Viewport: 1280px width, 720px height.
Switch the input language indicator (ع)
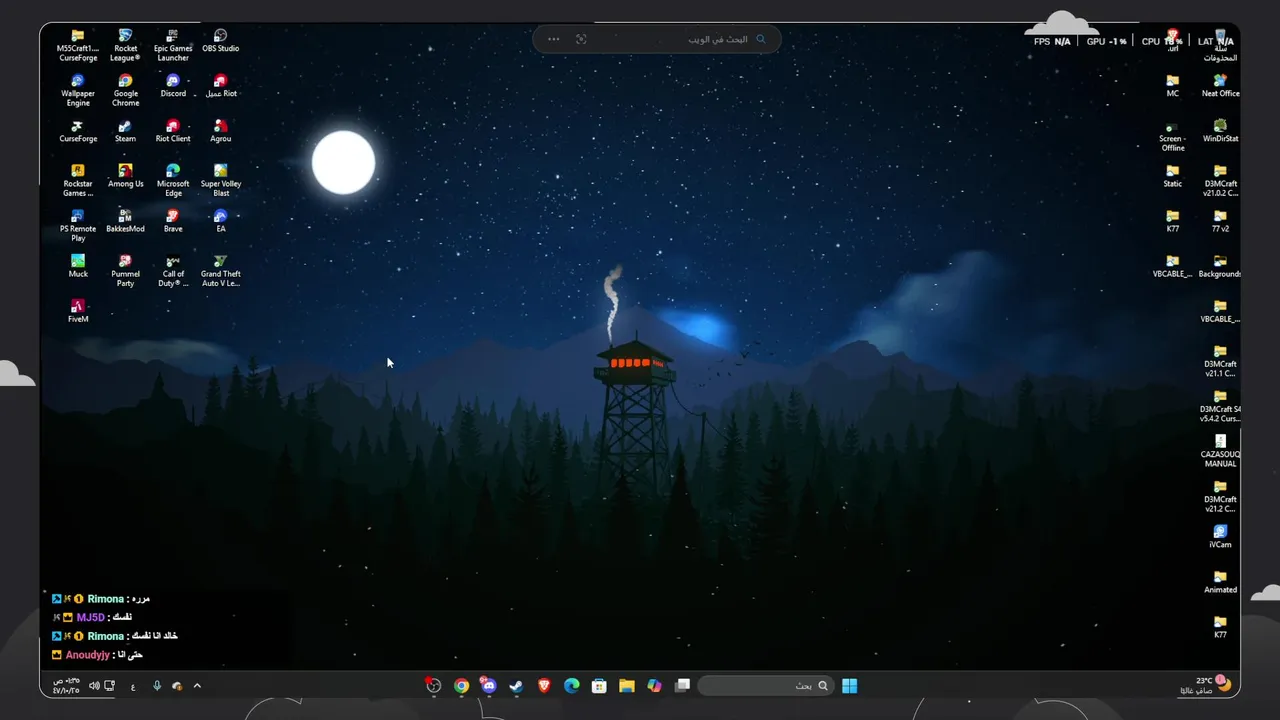(x=133, y=686)
